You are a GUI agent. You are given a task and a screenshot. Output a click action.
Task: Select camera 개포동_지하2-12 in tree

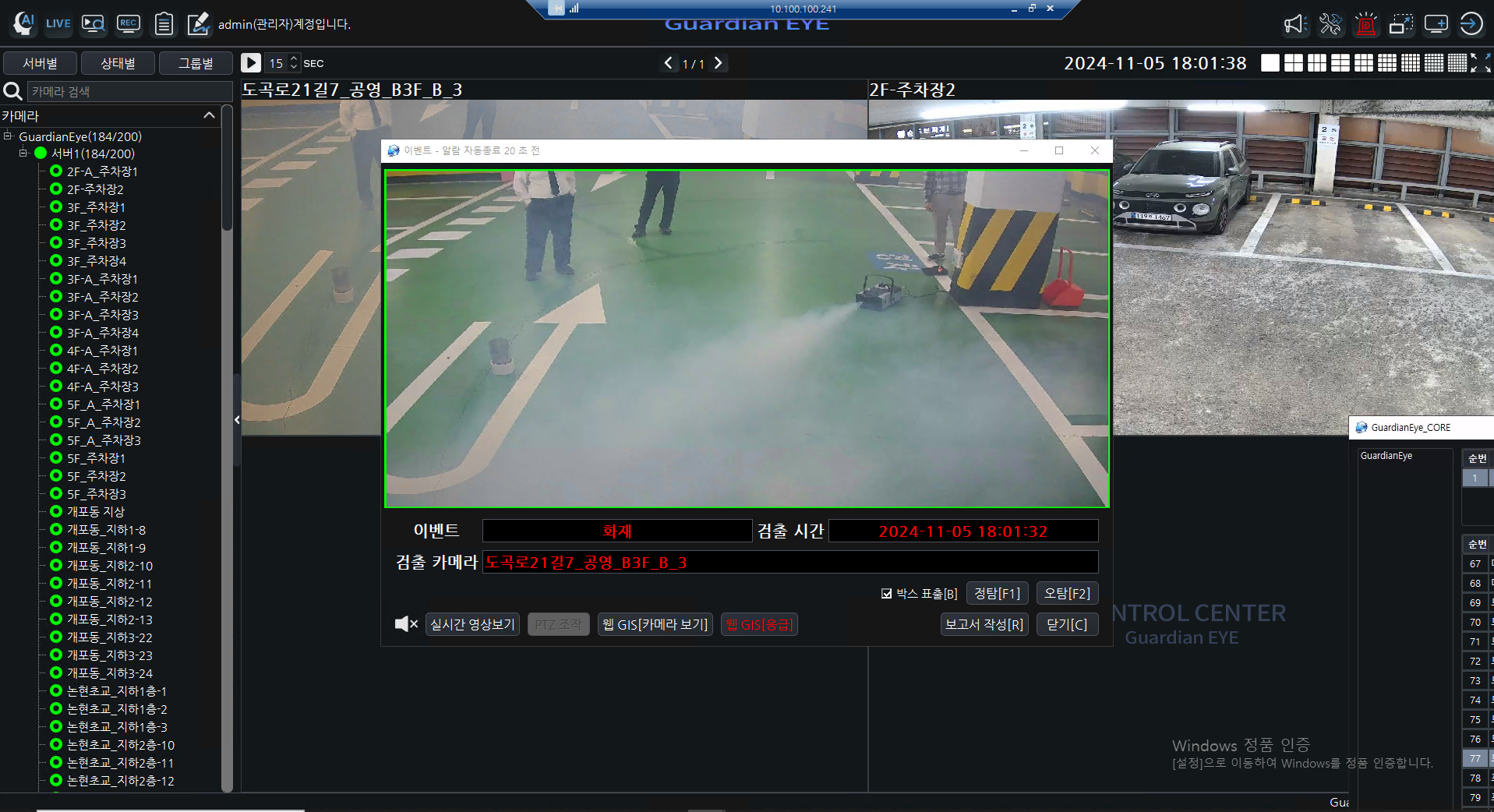(x=110, y=602)
